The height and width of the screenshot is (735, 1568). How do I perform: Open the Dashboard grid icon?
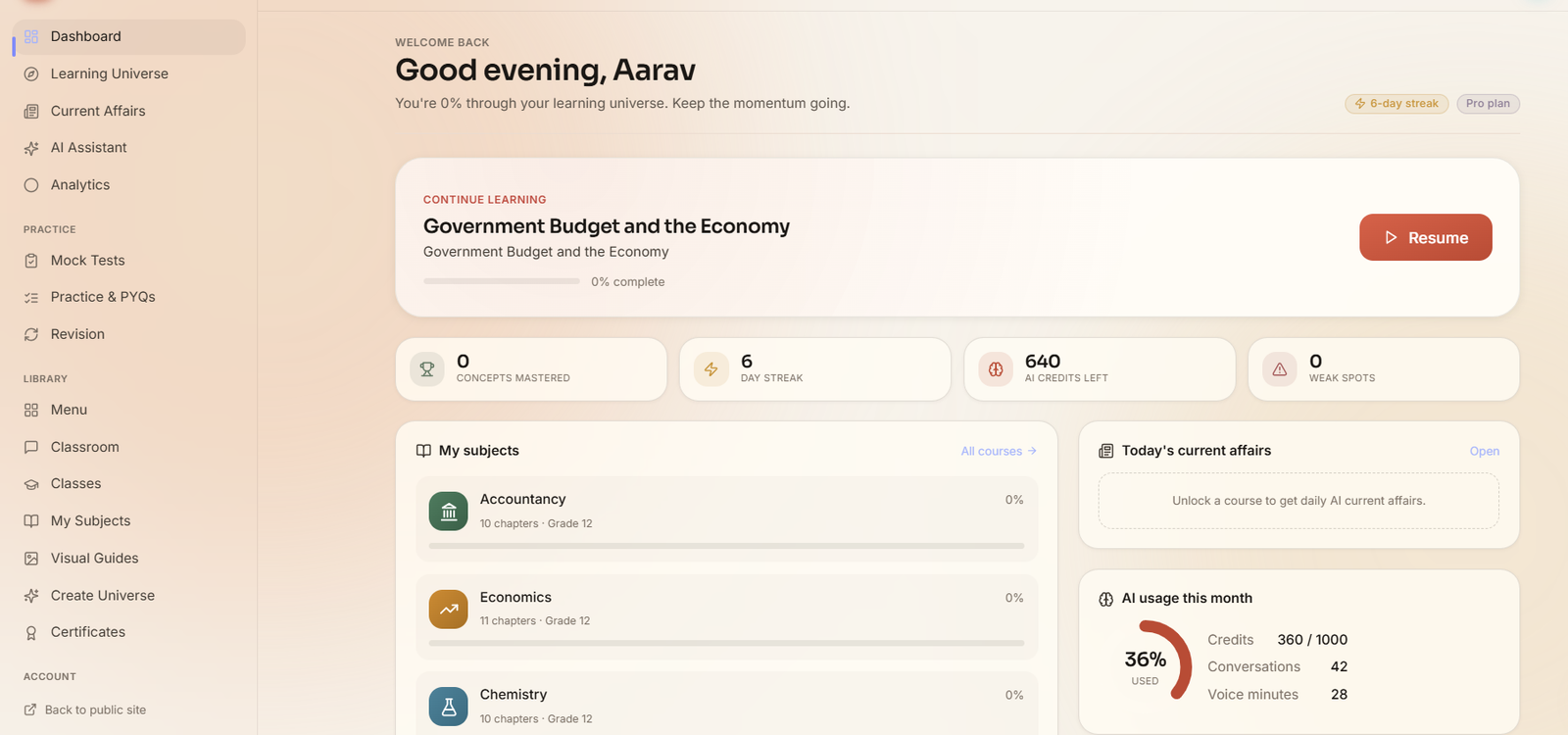(x=31, y=36)
